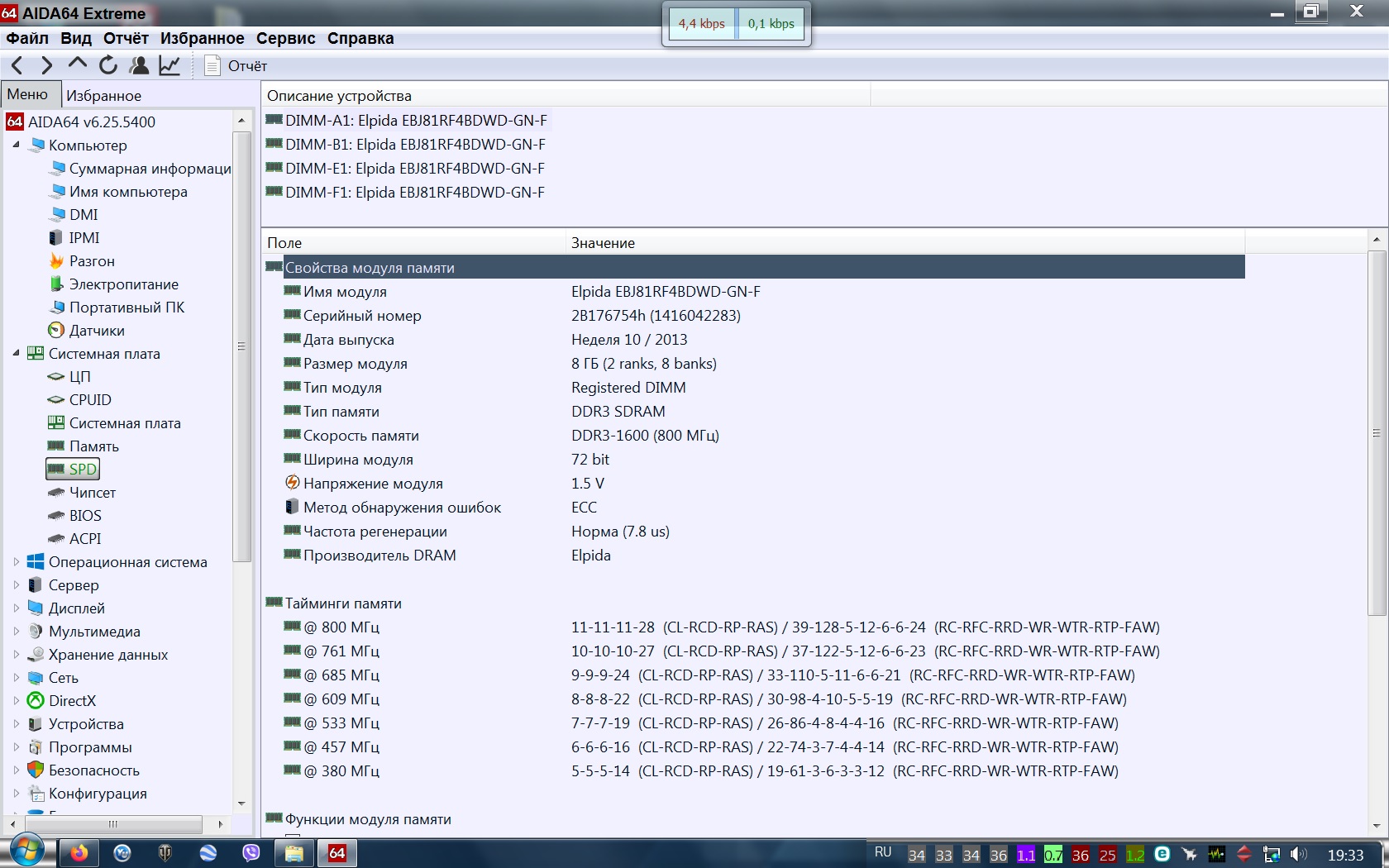
Task: Launch Firefox from the taskbar
Action: point(79,852)
